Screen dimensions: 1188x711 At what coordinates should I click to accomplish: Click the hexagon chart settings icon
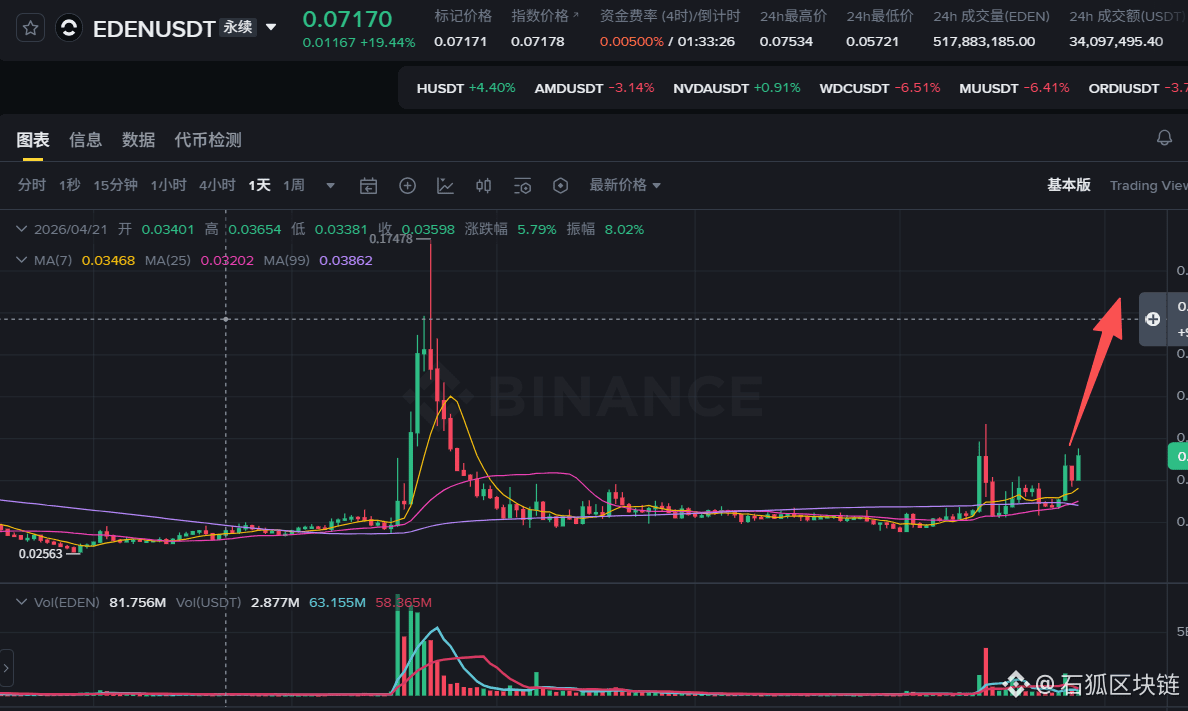pyautogui.click(x=561, y=186)
